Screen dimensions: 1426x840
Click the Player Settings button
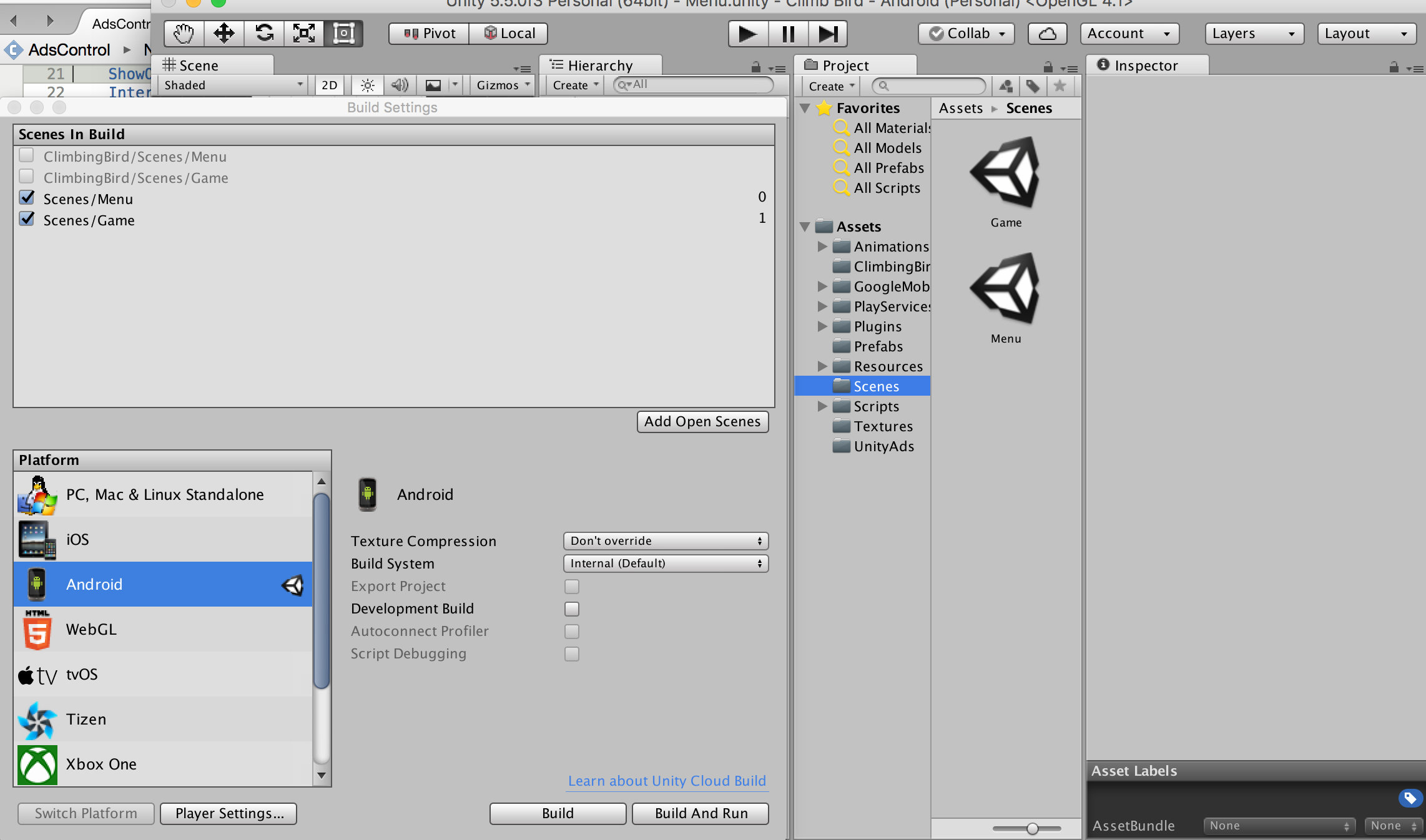(229, 813)
